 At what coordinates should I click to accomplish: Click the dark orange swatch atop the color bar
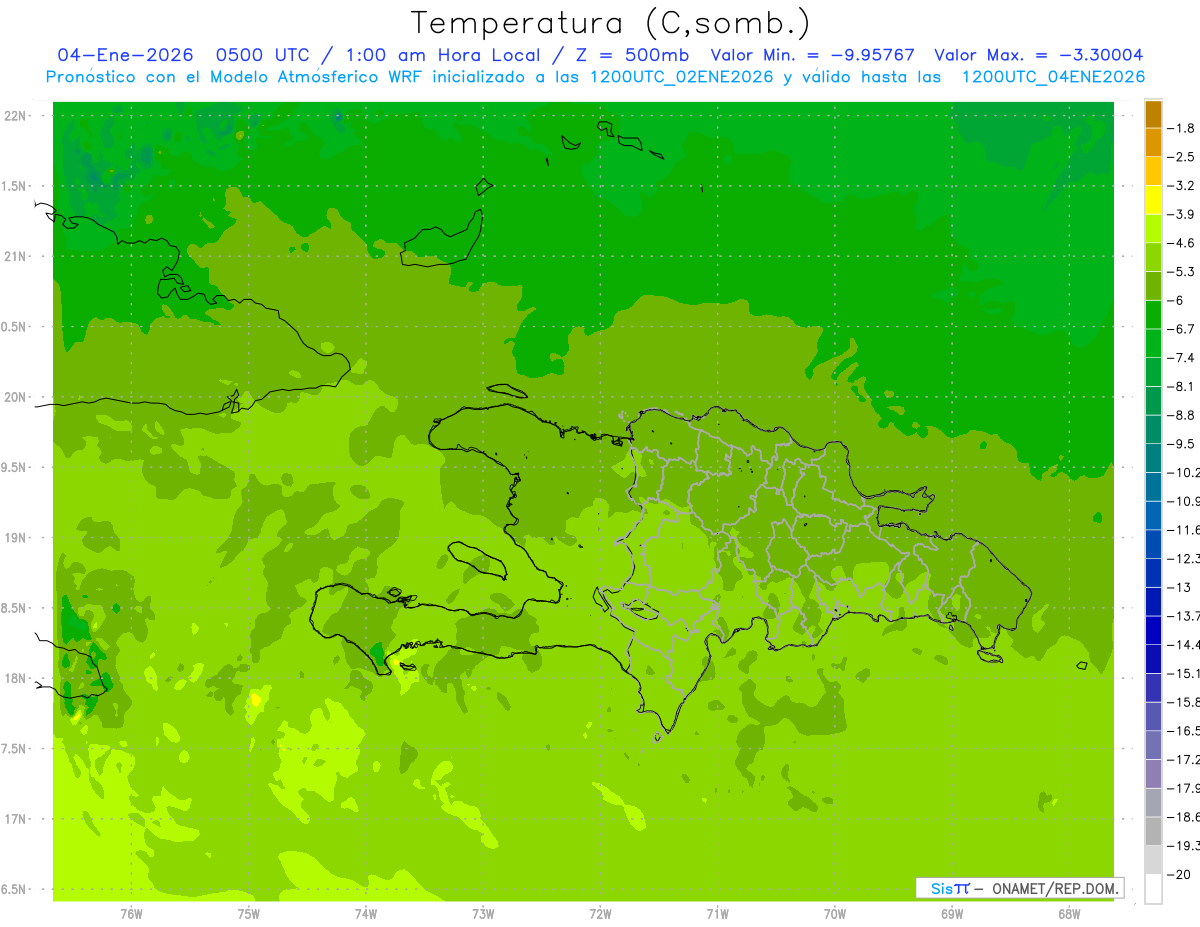coord(1153,114)
